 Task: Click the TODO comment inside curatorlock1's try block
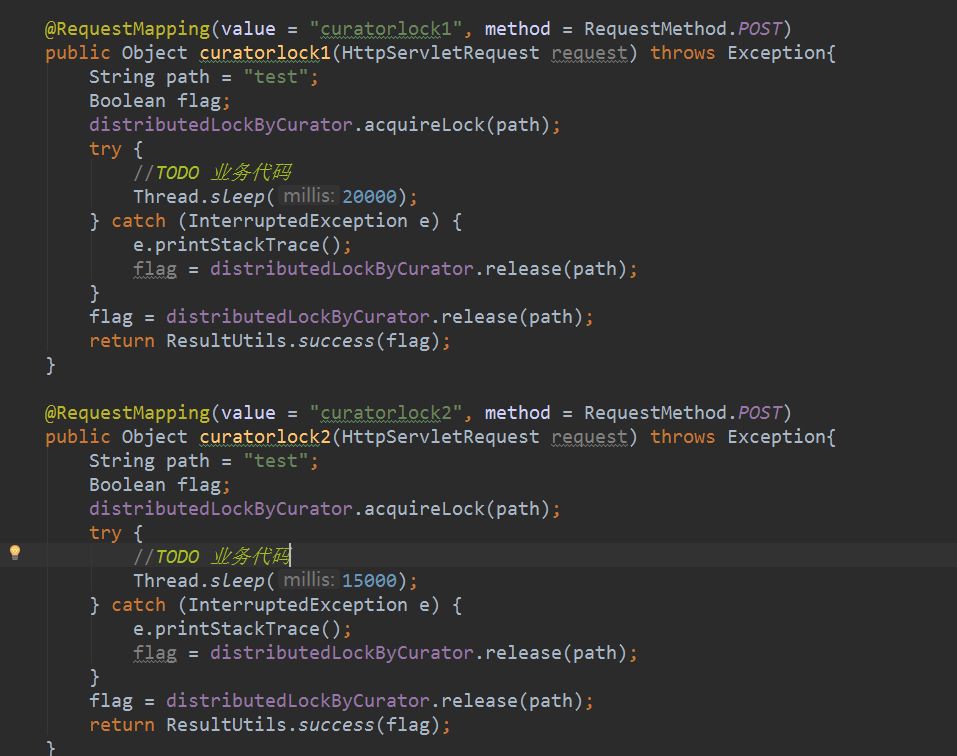(x=212, y=173)
